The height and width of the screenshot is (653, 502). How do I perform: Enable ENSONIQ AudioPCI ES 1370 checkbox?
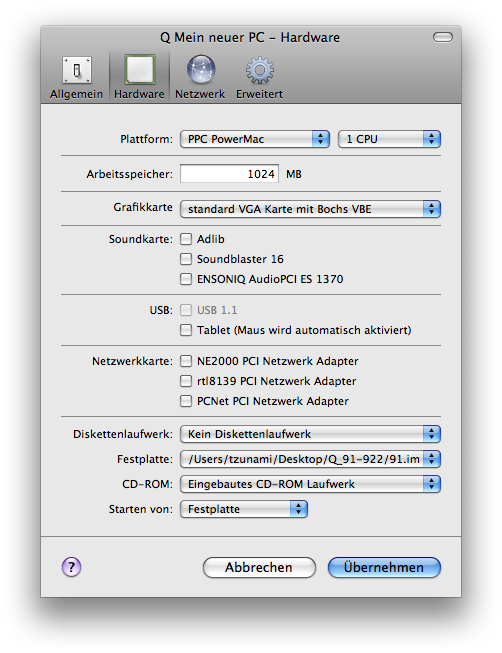pyautogui.click(x=186, y=279)
